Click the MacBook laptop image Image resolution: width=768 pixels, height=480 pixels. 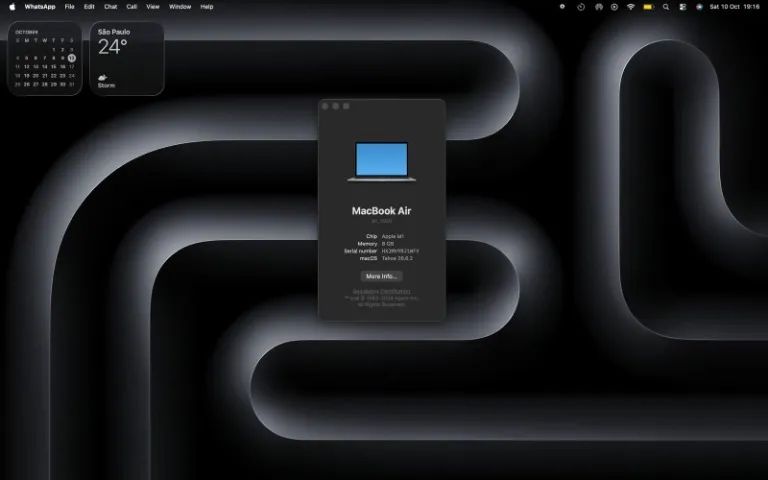click(x=382, y=162)
